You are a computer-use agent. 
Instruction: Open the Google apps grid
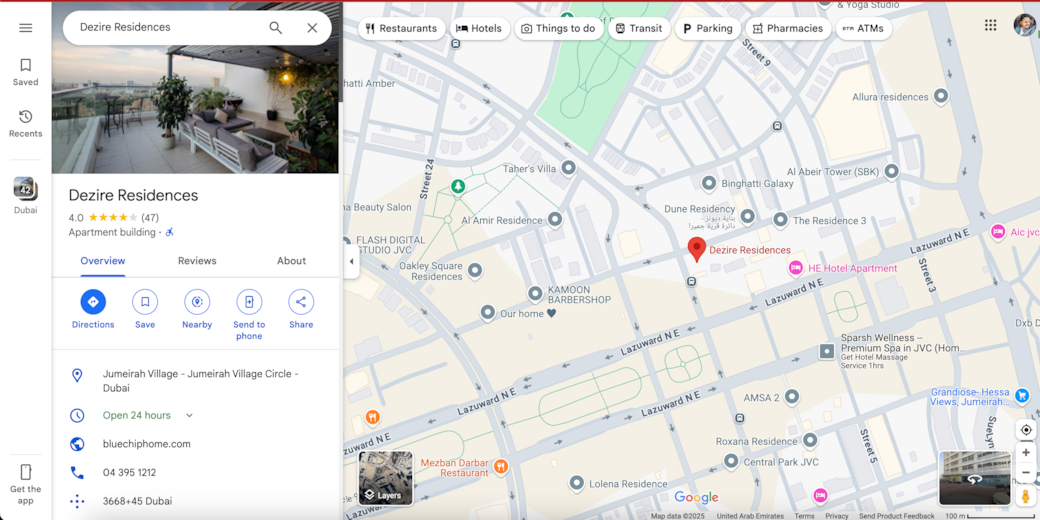pyautogui.click(x=990, y=25)
